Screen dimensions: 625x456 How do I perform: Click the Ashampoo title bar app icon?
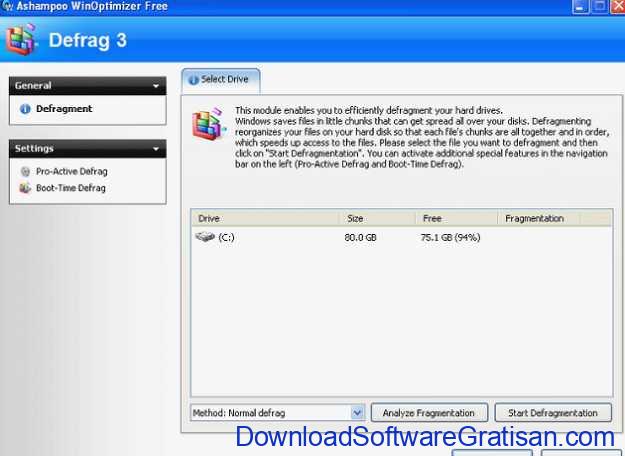pyautogui.click(x=7, y=6)
